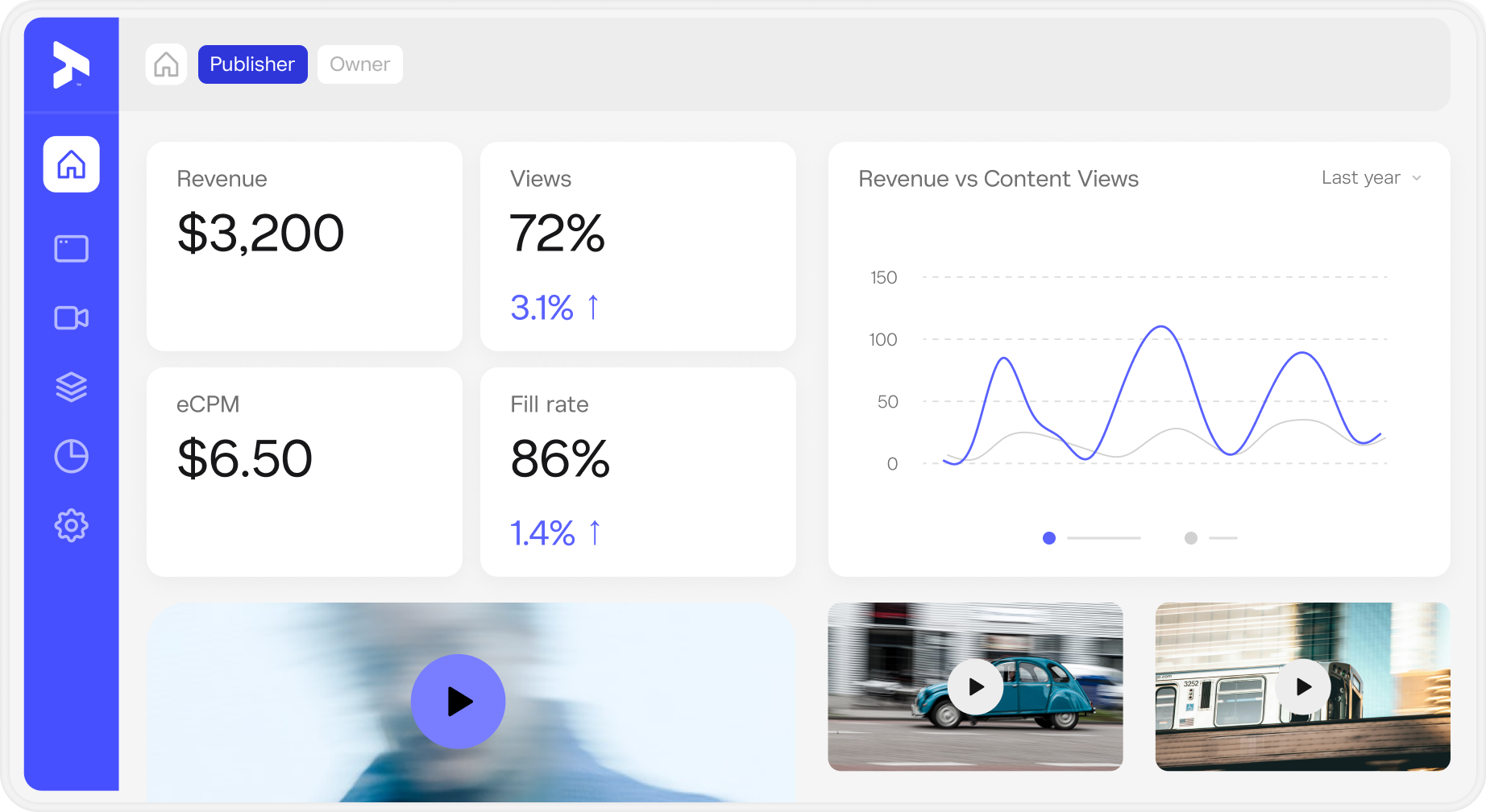The image size is (1486, 812).
Task: Click the home icon in top bar
Action: [167, 64]
